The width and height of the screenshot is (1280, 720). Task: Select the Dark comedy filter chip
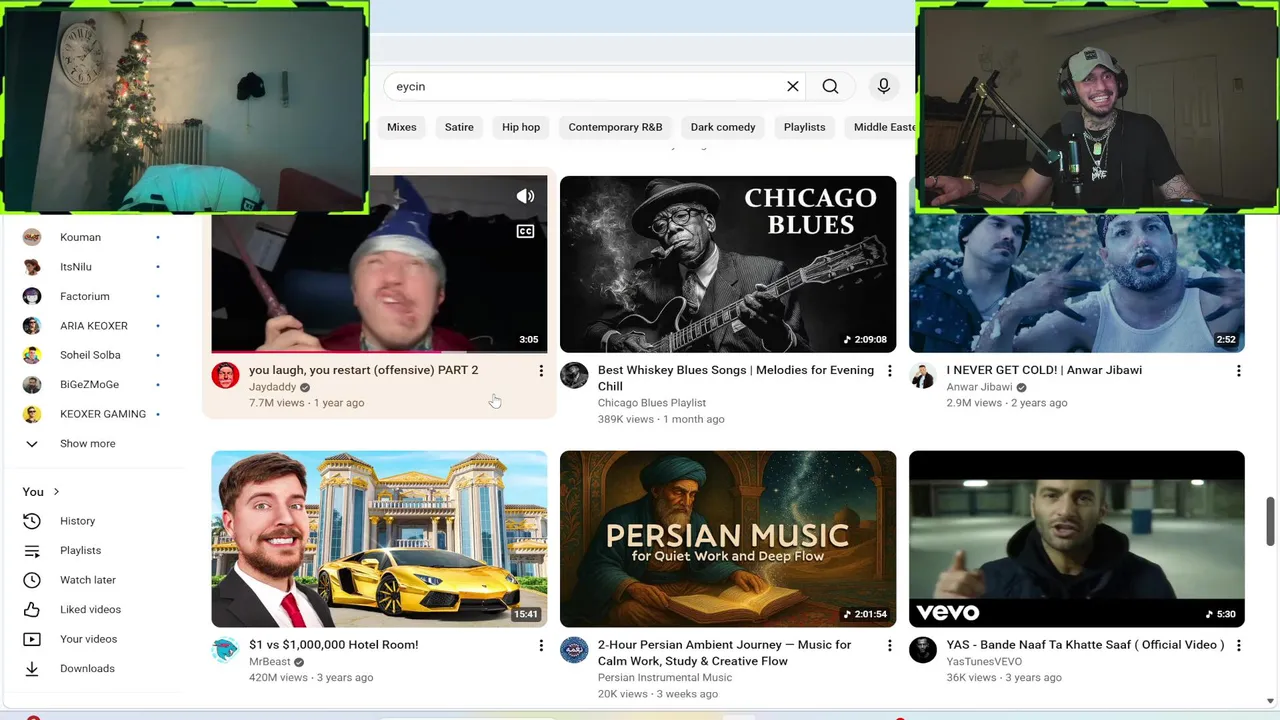723,127
